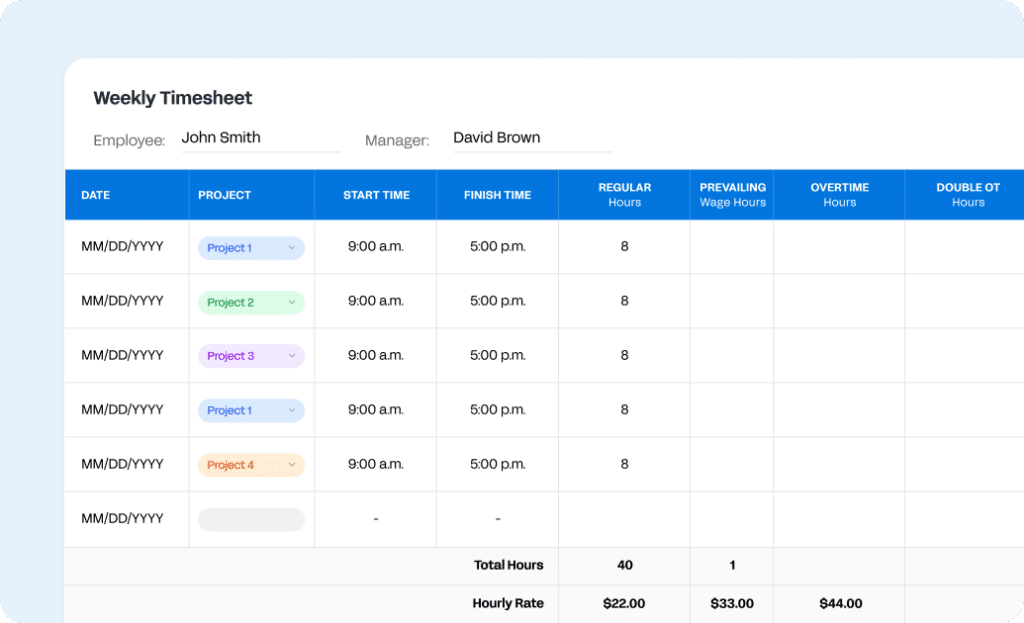
Task: Click the Employee name field John Smith
Action: 261,138
